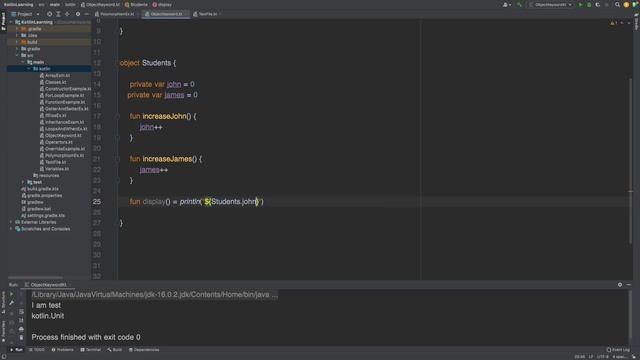Click wrench icon in Run panel
The image size is (640, 360).
click(x=11, y=303)
